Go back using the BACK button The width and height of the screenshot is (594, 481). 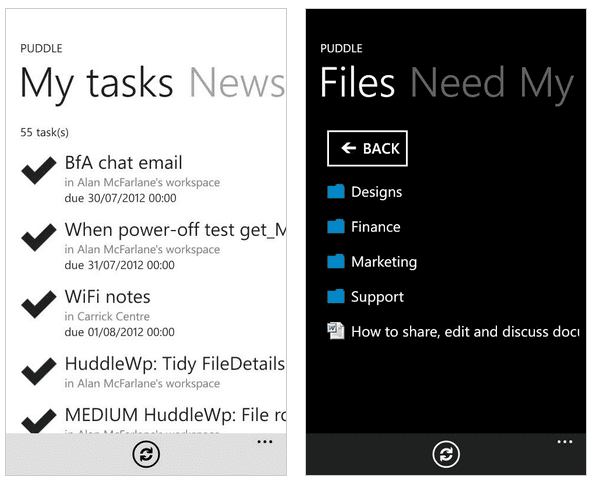(367, 148)
